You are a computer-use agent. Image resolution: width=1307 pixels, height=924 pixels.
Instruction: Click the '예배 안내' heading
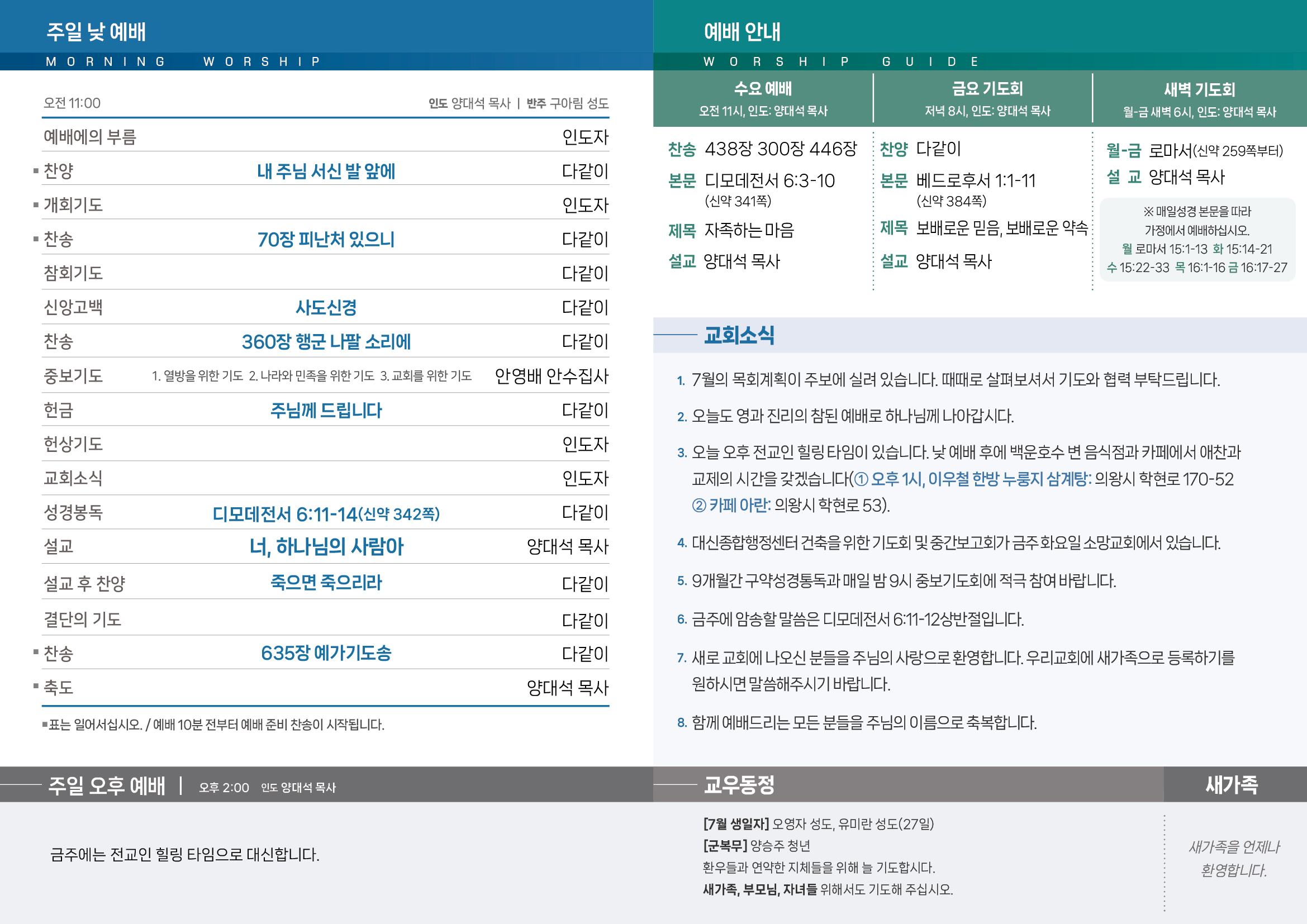(742, 32)
